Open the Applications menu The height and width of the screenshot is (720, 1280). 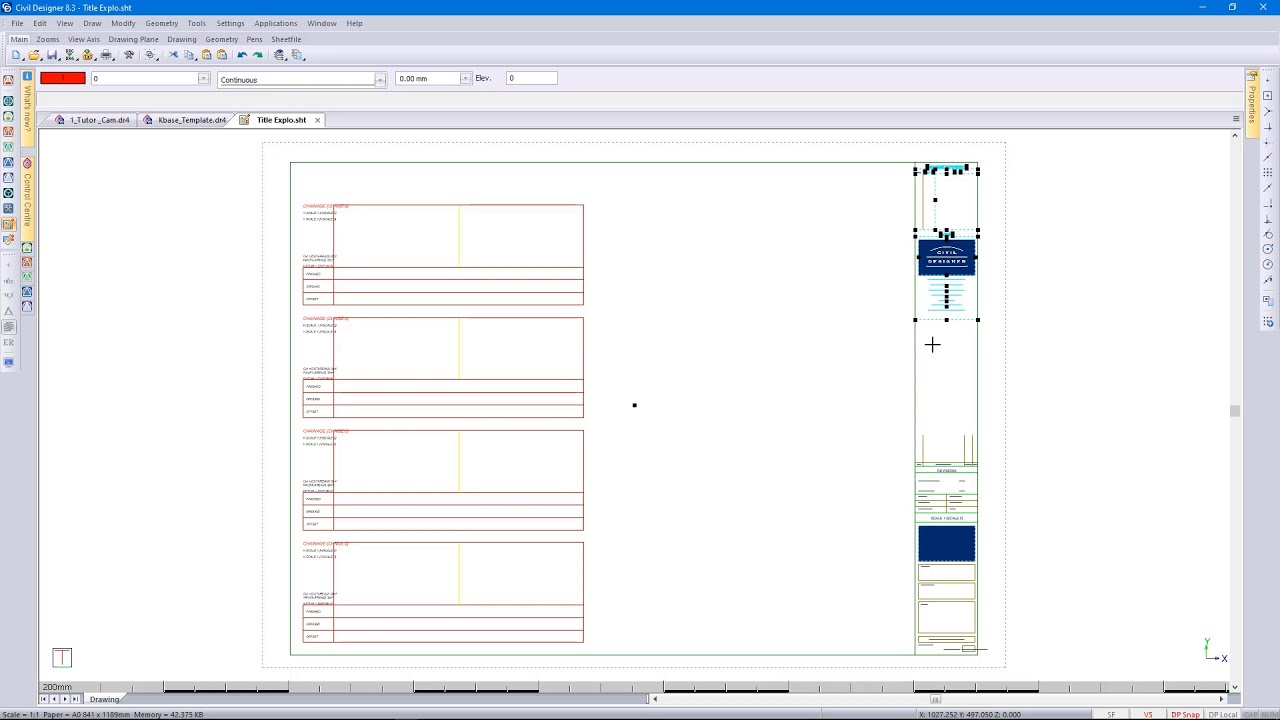[x=275, y=23]
